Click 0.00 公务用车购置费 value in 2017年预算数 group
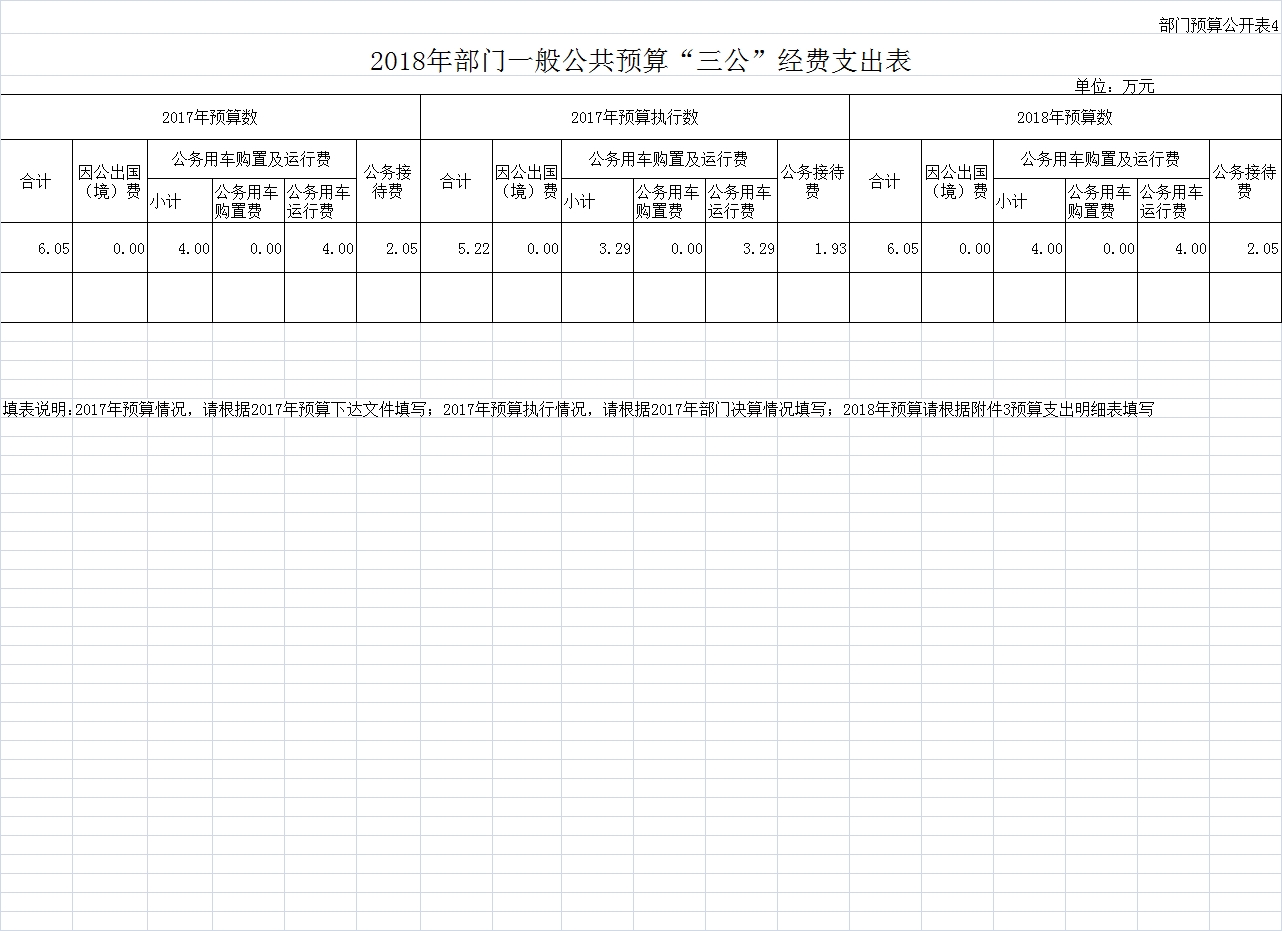Screen dimensions: 1282x931 coord(248,248)
